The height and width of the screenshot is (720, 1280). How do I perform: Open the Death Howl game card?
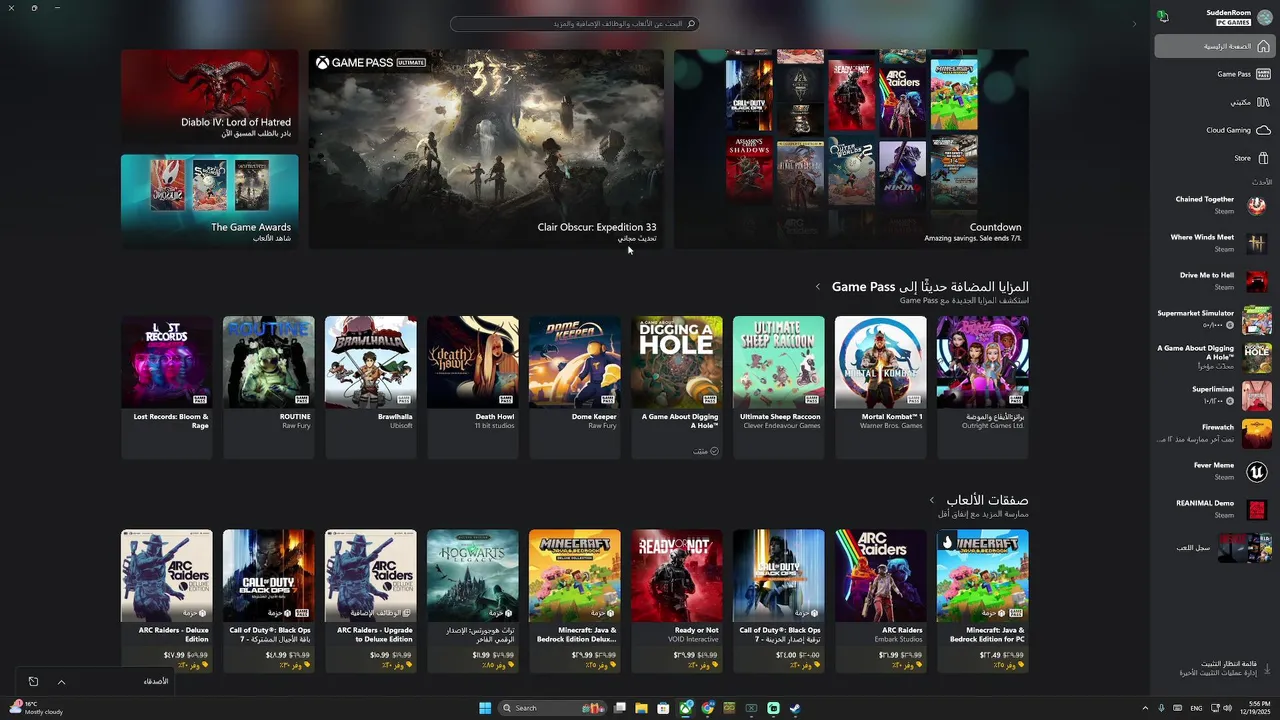(473, 387)
